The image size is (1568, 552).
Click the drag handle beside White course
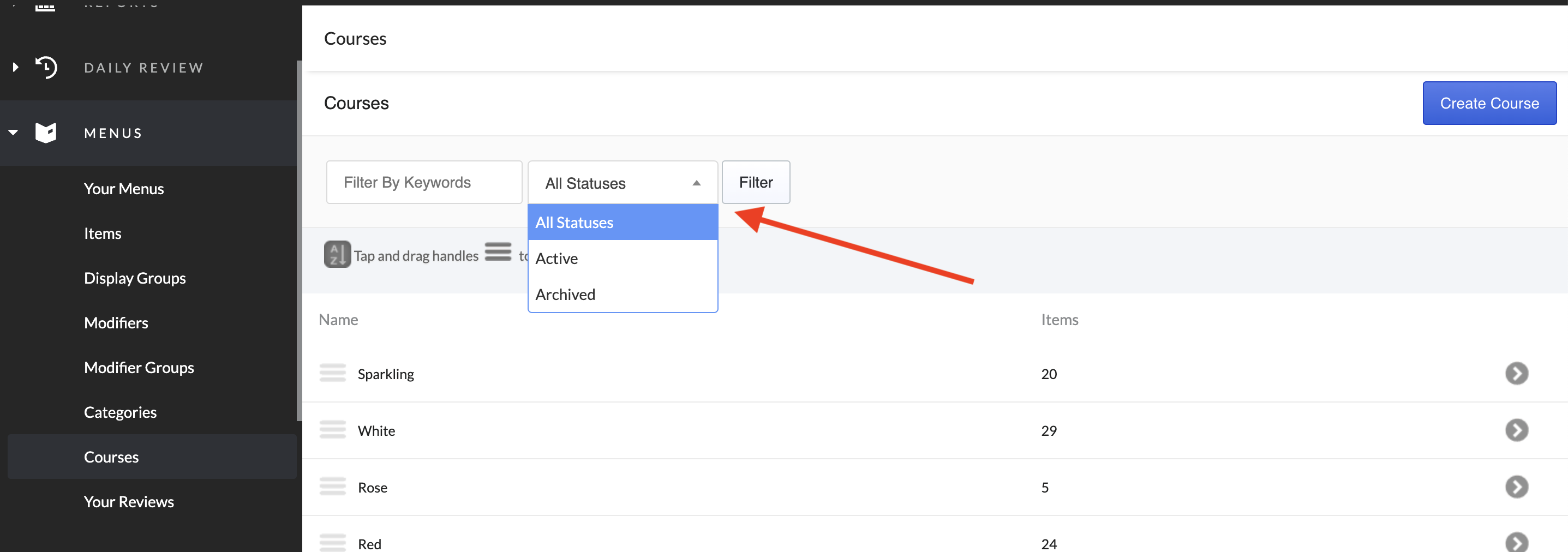coord(333,430)
